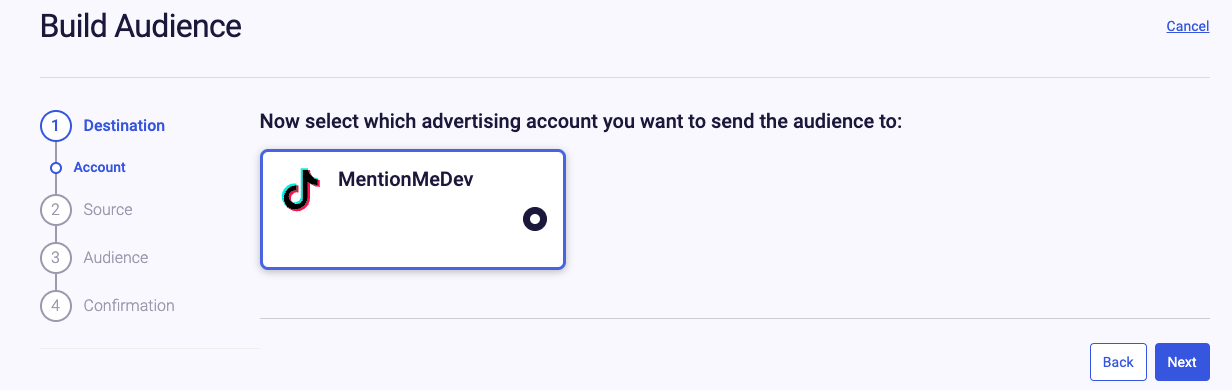This screenshot has width=1232, height=390.
Task: Click the advertising account instruction text
Action: tap(581, 122)
